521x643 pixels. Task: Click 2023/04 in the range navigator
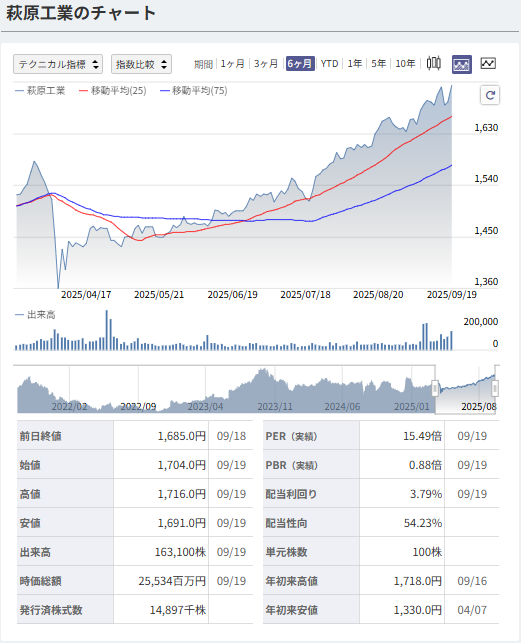(205, 407)
